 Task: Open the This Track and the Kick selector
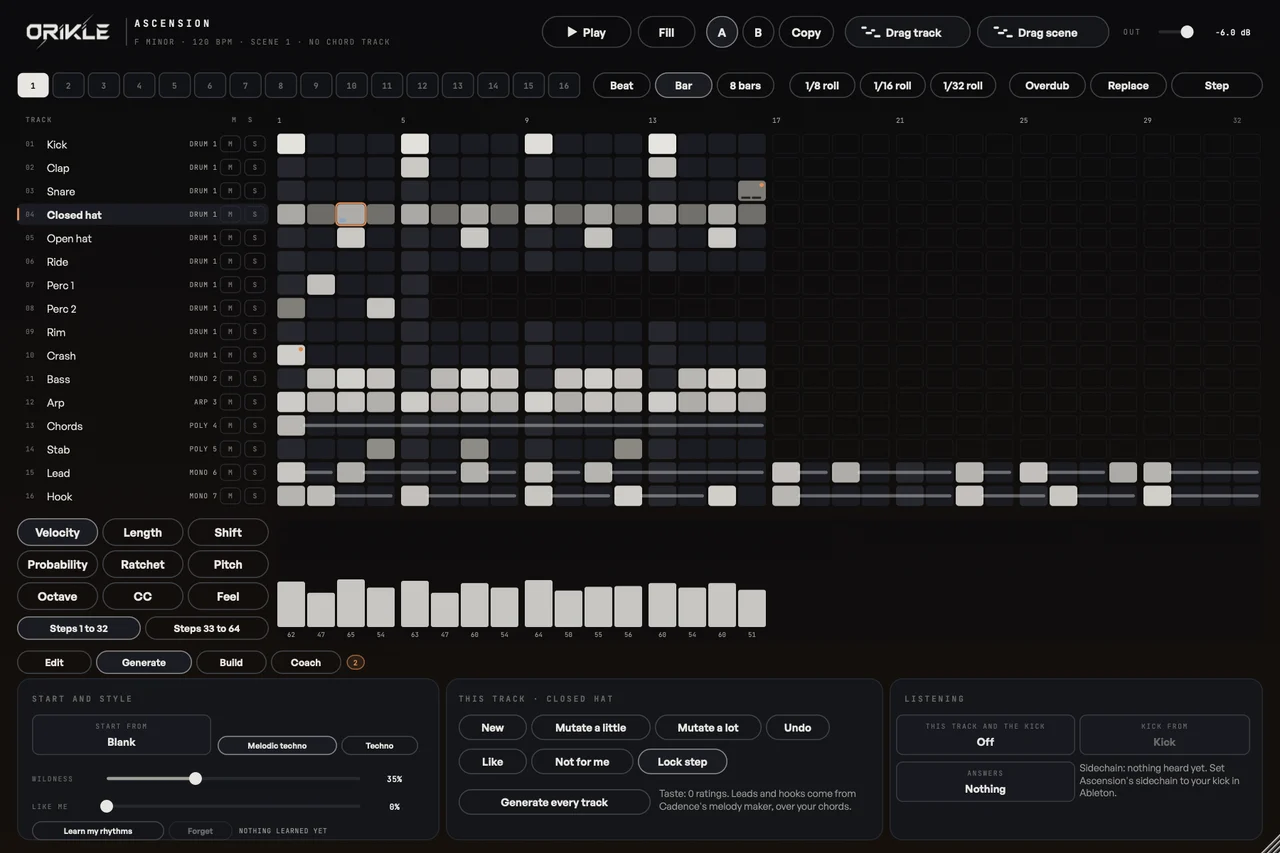985,735
